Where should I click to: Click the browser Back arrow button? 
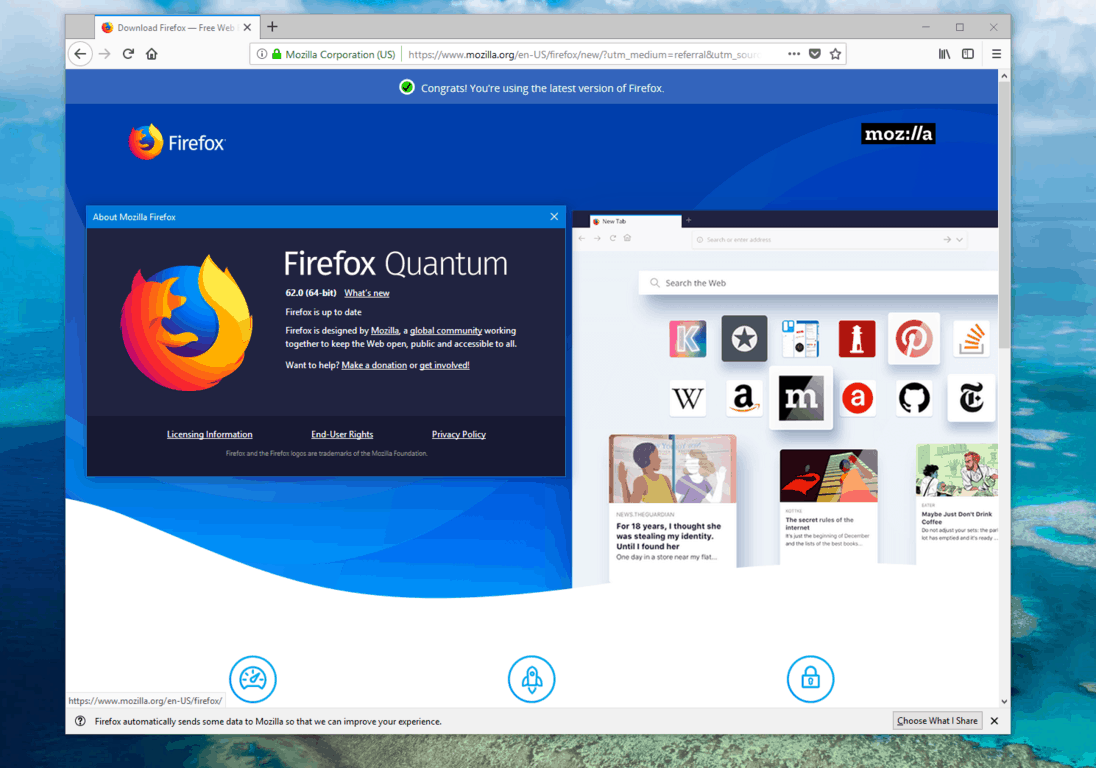[x=81, y=54]
